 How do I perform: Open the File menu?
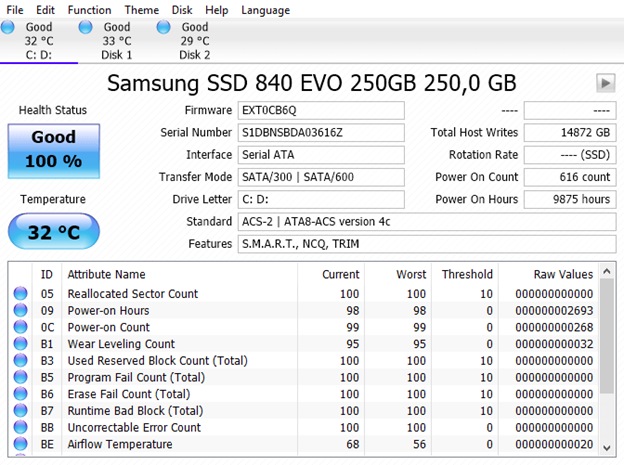click(x=15, y=10)
